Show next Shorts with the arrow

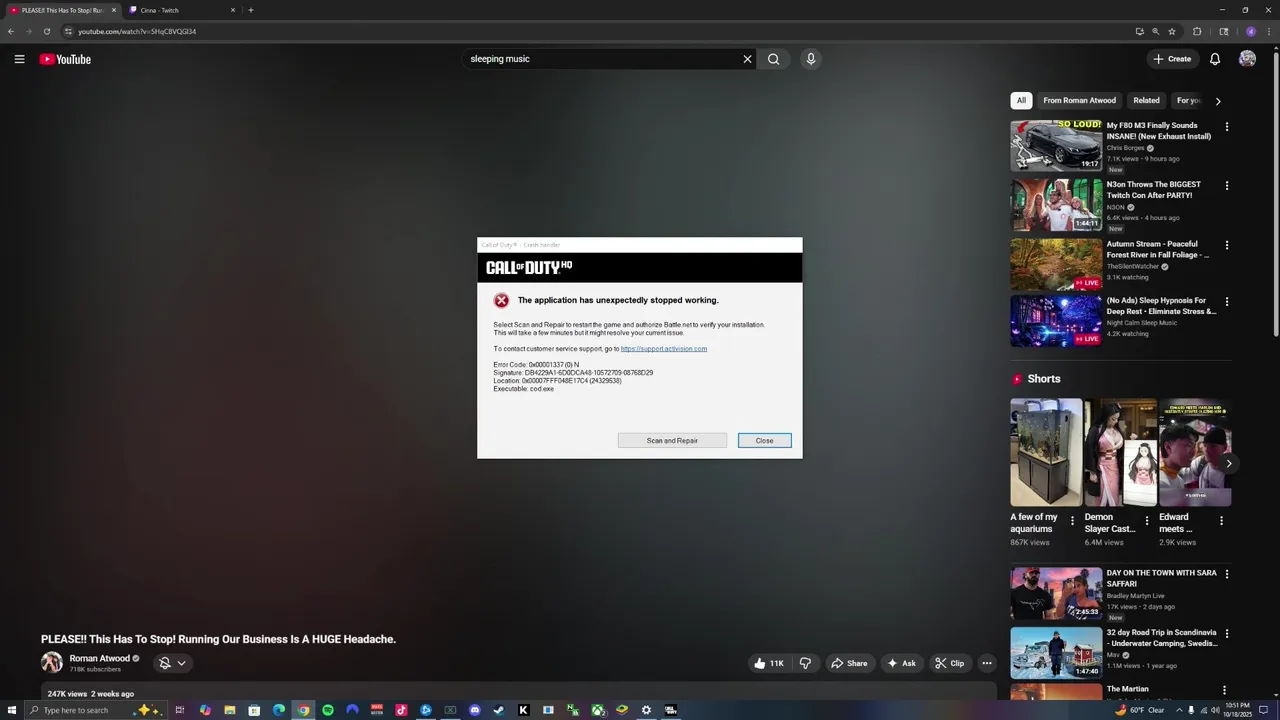[x=1228, y=463]
